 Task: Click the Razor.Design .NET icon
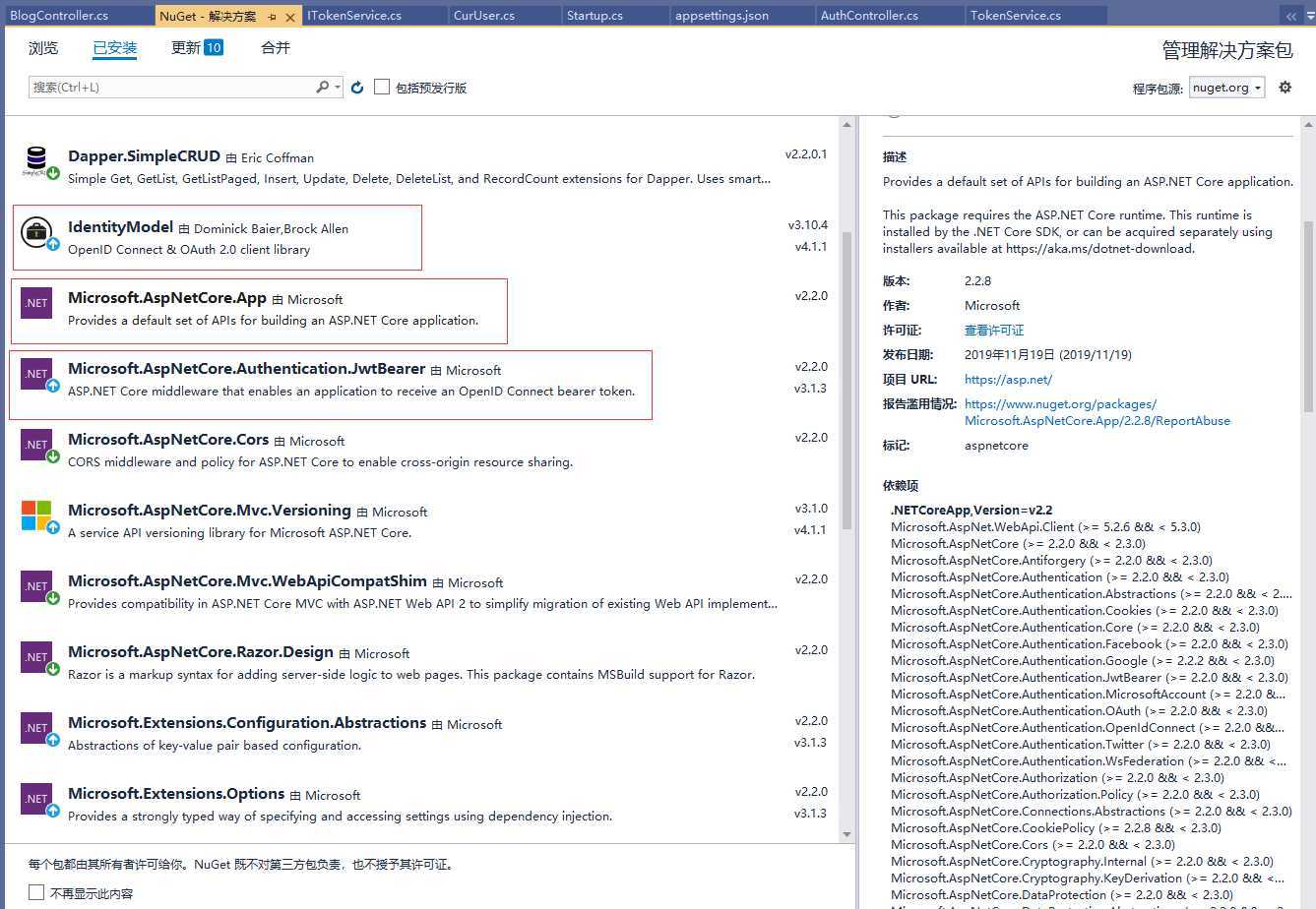click(36, 657)
